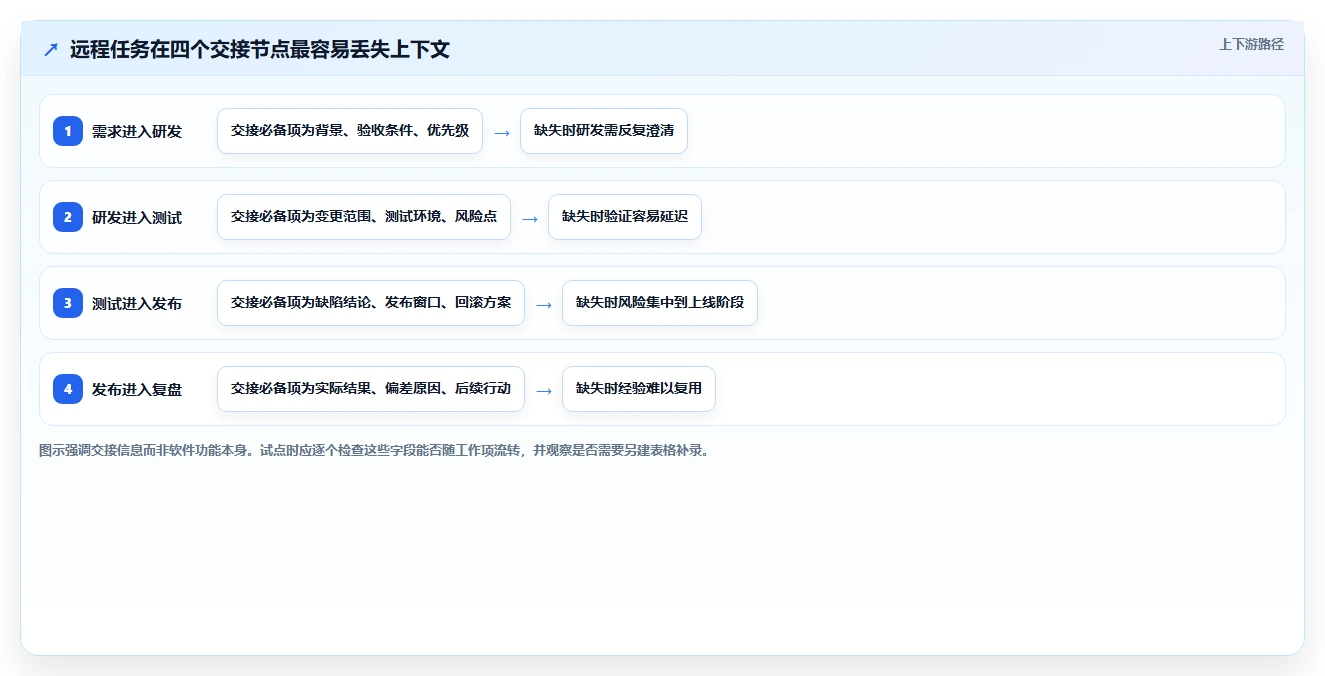Screen dimensions: 1325x676
Task: Click the title 远程任务在四个交接节点最容易丢失上下文
Action: 260,50
